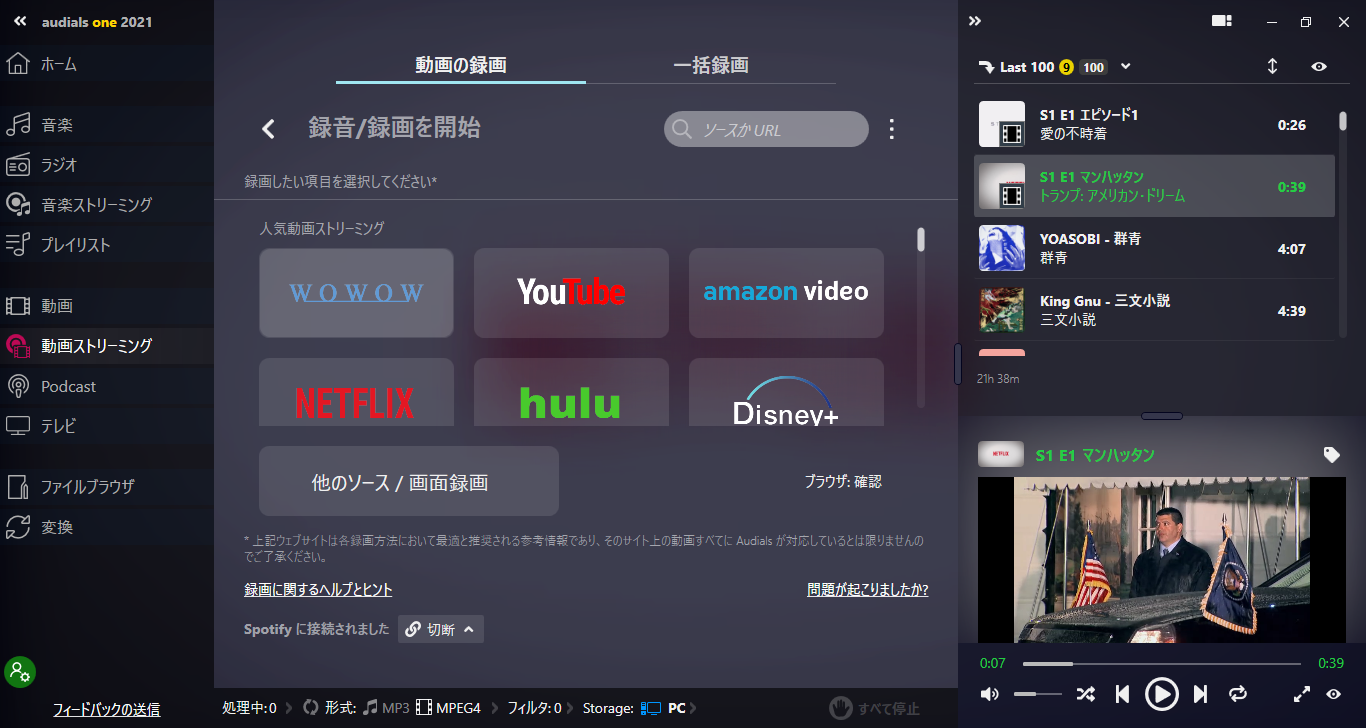Viewport: 1366px width, 728px height.
Task: Open the three-dot options menu
Action: pos(892,129)
